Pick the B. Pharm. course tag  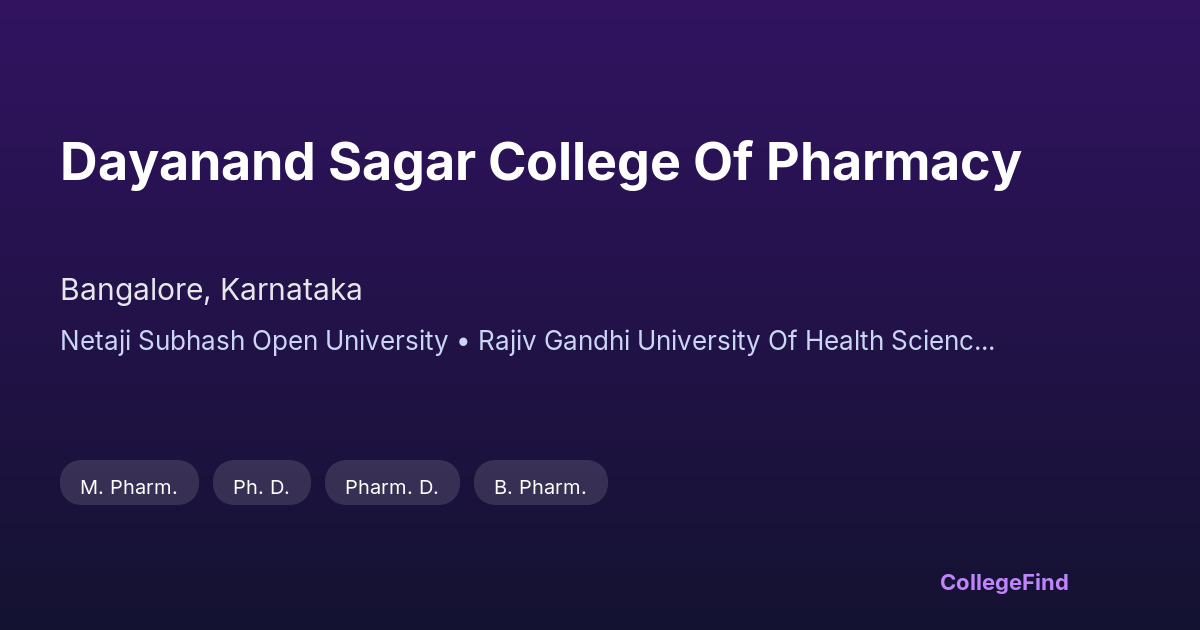click(540, 487)
